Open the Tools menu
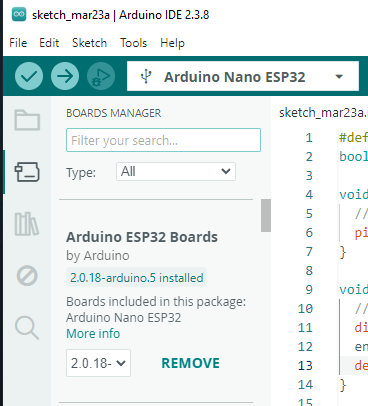Screen dimensions: 368x406 coord(133,43)
